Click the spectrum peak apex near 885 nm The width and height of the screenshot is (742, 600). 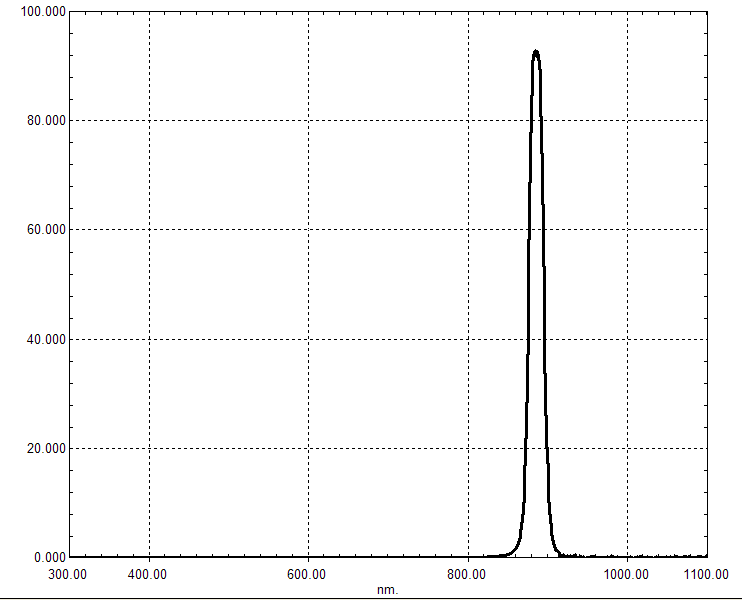pos(536,52)
